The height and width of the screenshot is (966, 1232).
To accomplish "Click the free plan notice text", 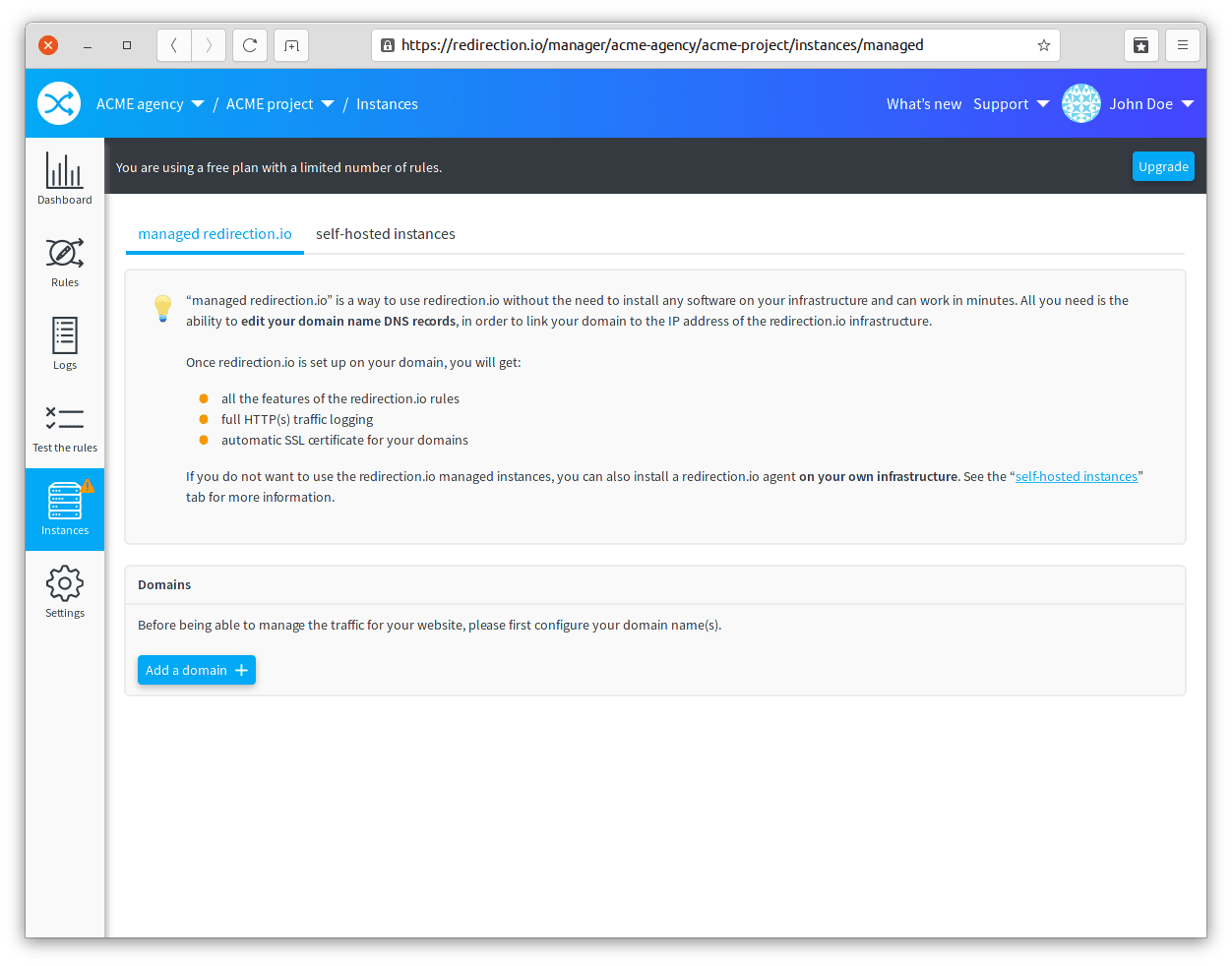I will (278, 167).
